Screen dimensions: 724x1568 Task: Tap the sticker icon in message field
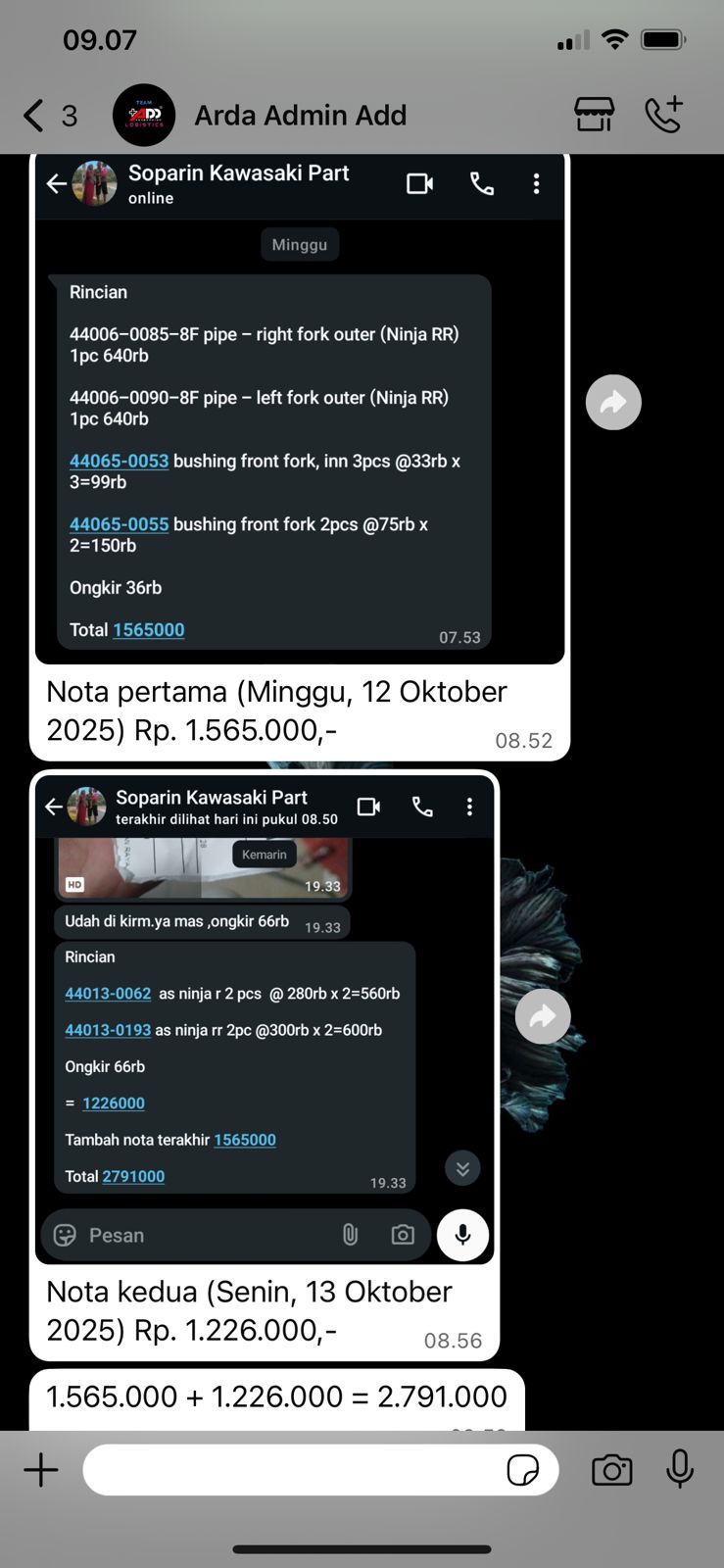(x=522, y=1470)
